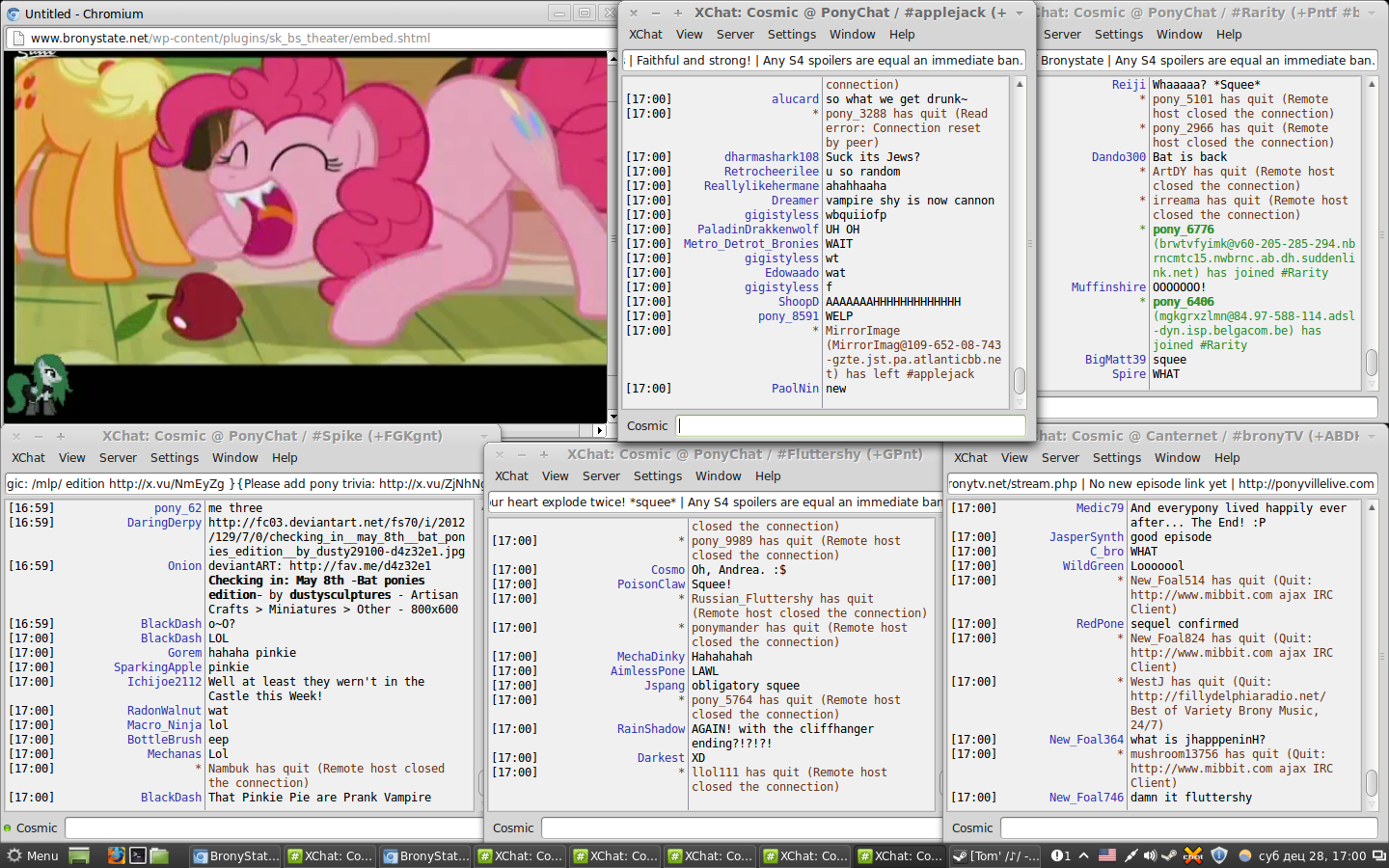Open Settings menu in #Spike window
This screenshot has width=1389, height=868.
tap(175, 458)
